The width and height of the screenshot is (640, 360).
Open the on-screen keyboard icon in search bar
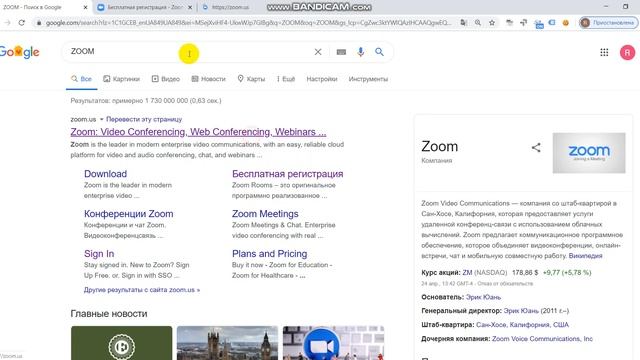341,52
